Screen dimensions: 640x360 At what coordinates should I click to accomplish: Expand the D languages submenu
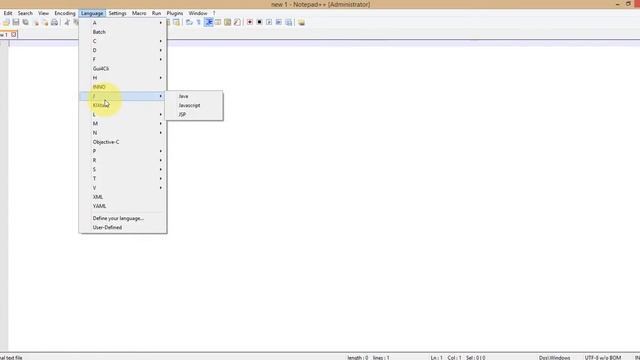click(123, 50)
